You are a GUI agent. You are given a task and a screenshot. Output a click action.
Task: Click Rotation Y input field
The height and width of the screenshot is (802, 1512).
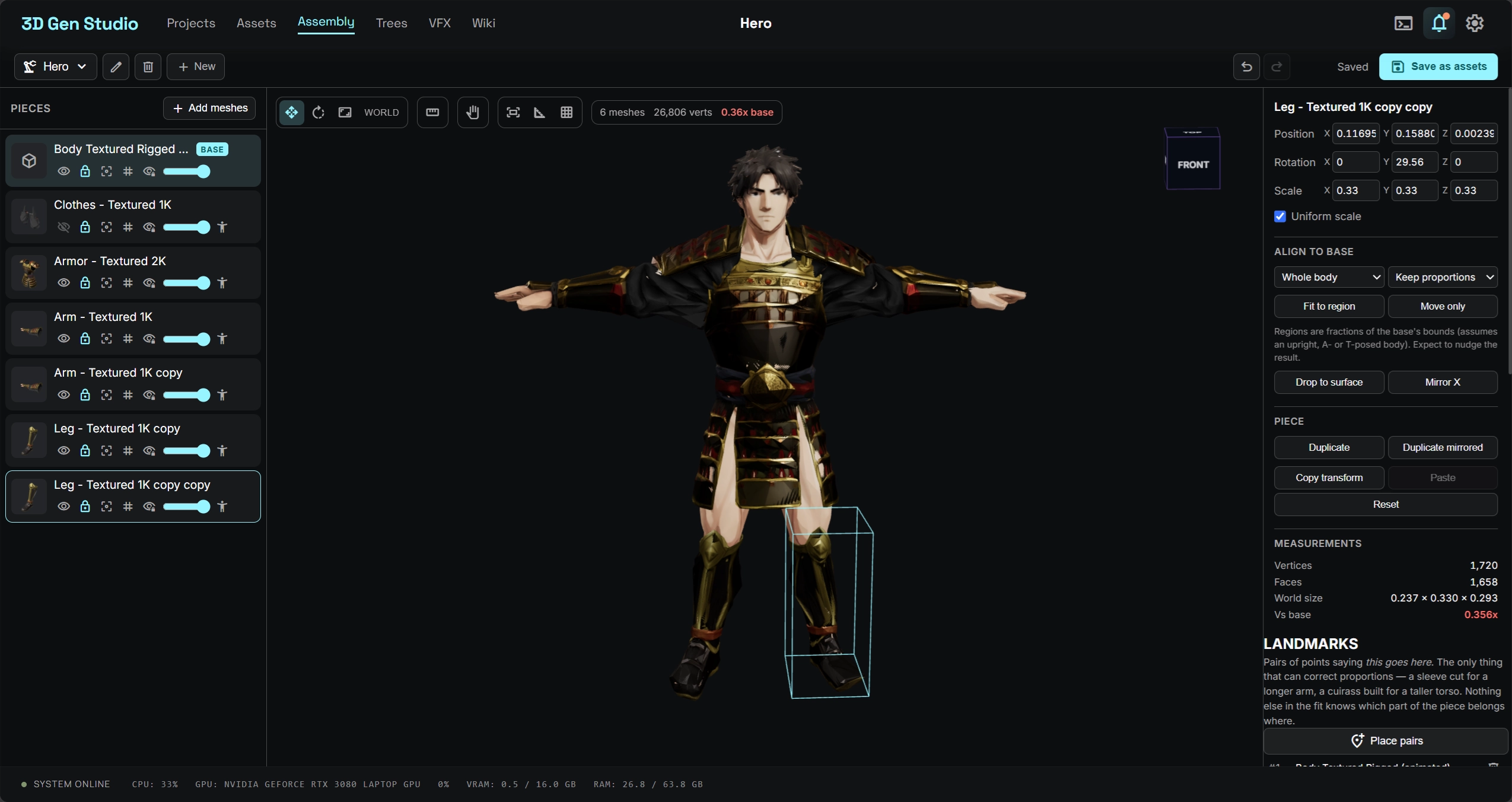pyautogui.click(x=1415, y=162)
